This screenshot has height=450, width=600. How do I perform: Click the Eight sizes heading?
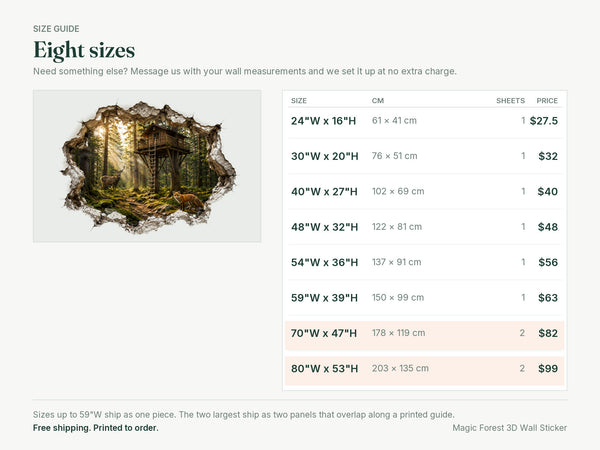pos(84,51)
